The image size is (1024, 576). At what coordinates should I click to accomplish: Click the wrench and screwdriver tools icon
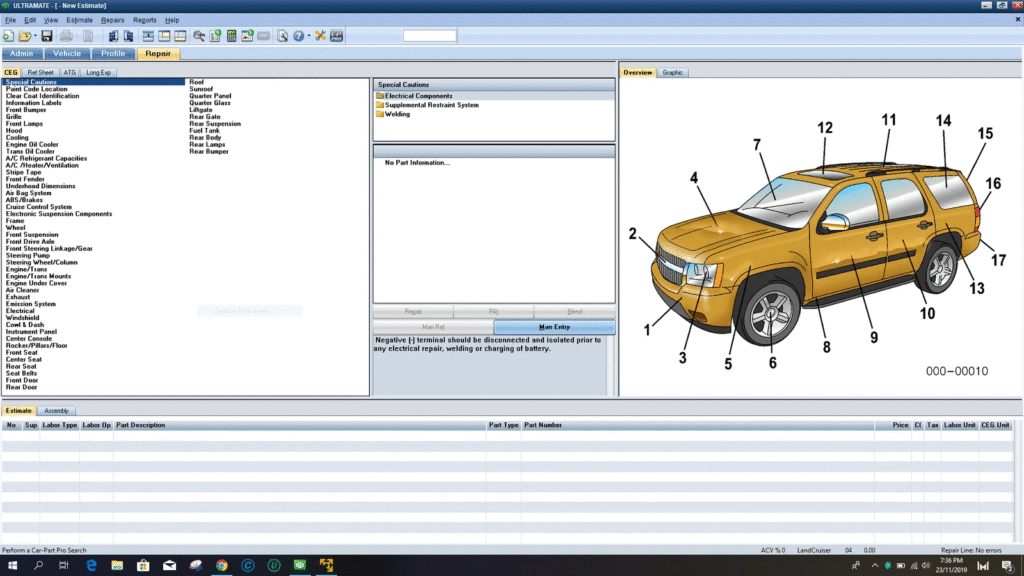point(321,36)
